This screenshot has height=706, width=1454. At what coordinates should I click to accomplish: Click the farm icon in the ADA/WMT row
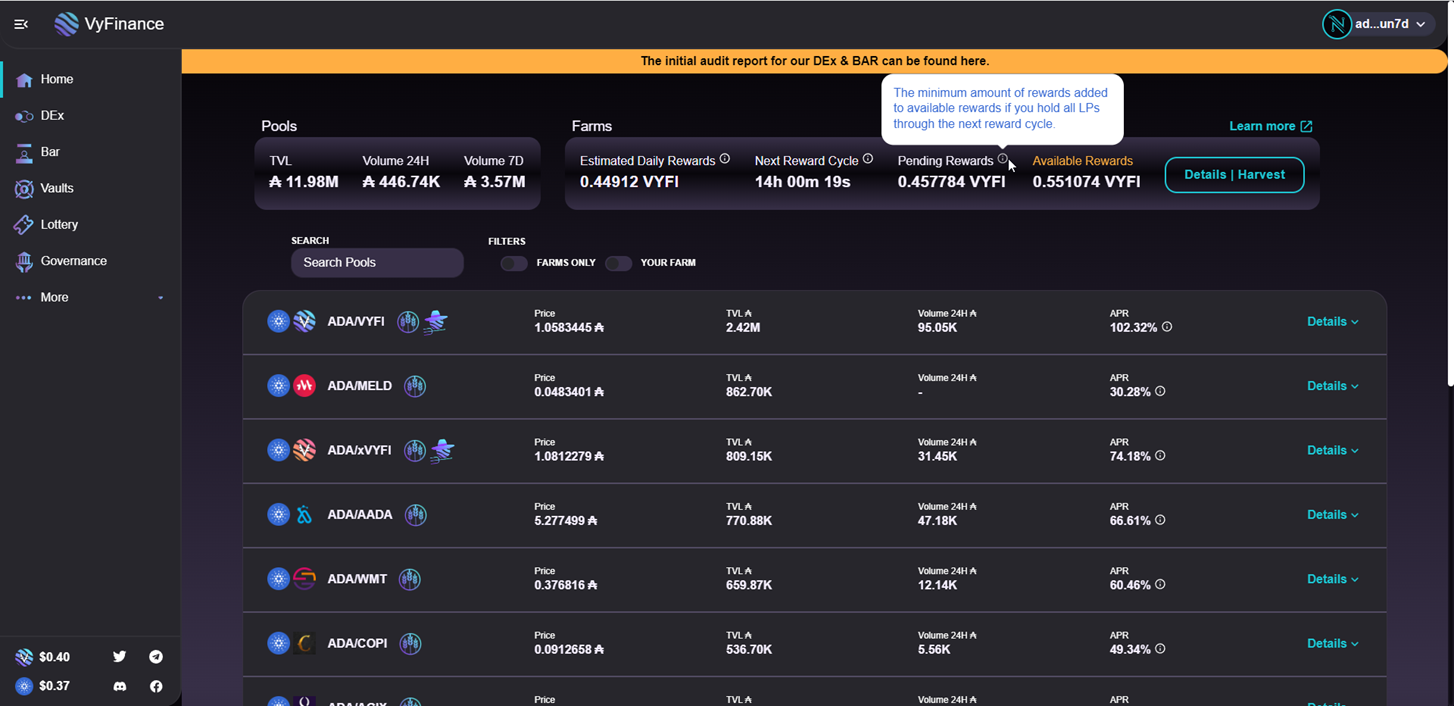point(410,579)
